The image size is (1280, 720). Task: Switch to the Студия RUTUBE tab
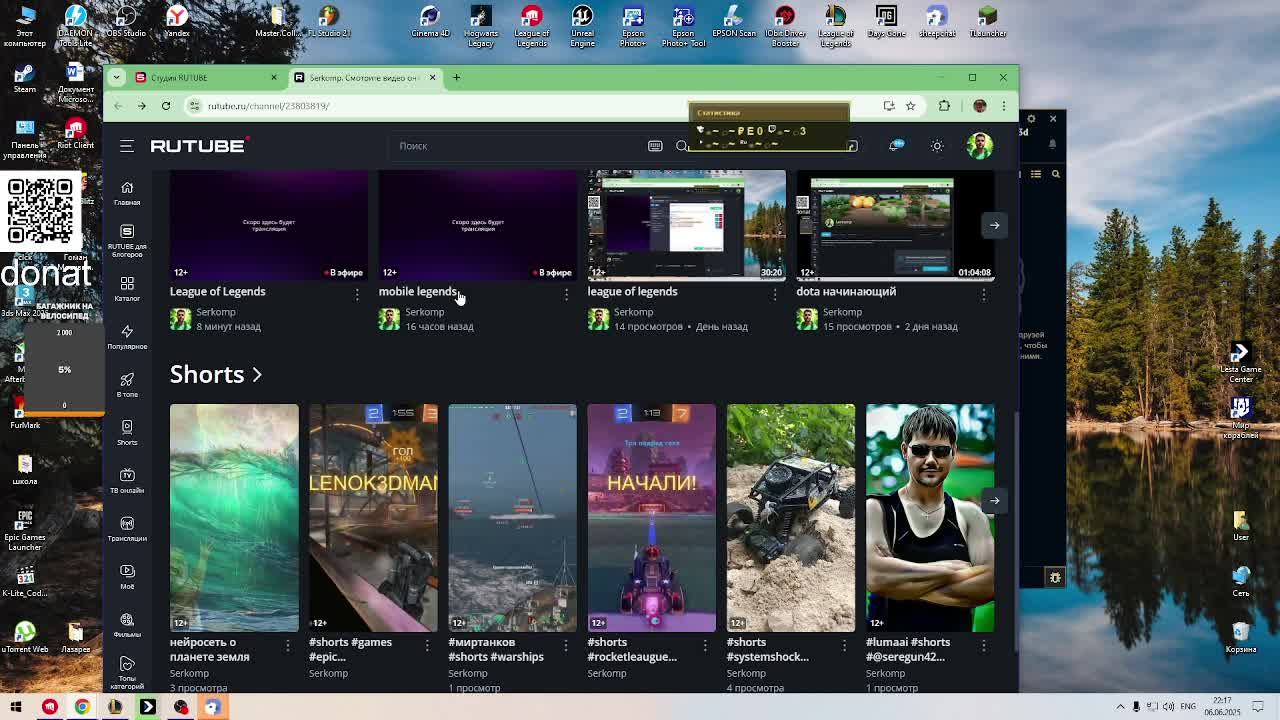tap(206, 77)
